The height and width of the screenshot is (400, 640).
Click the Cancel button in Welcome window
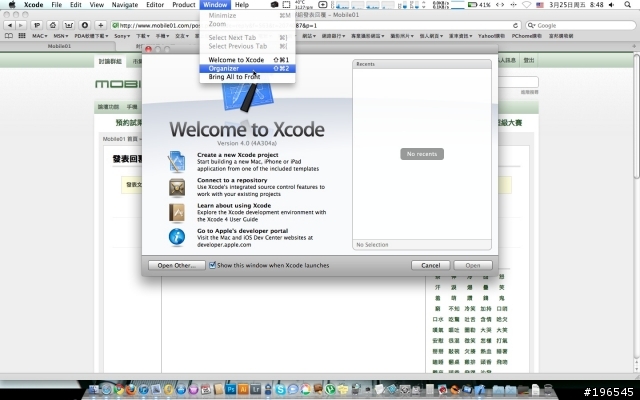[x=431, y=265]
